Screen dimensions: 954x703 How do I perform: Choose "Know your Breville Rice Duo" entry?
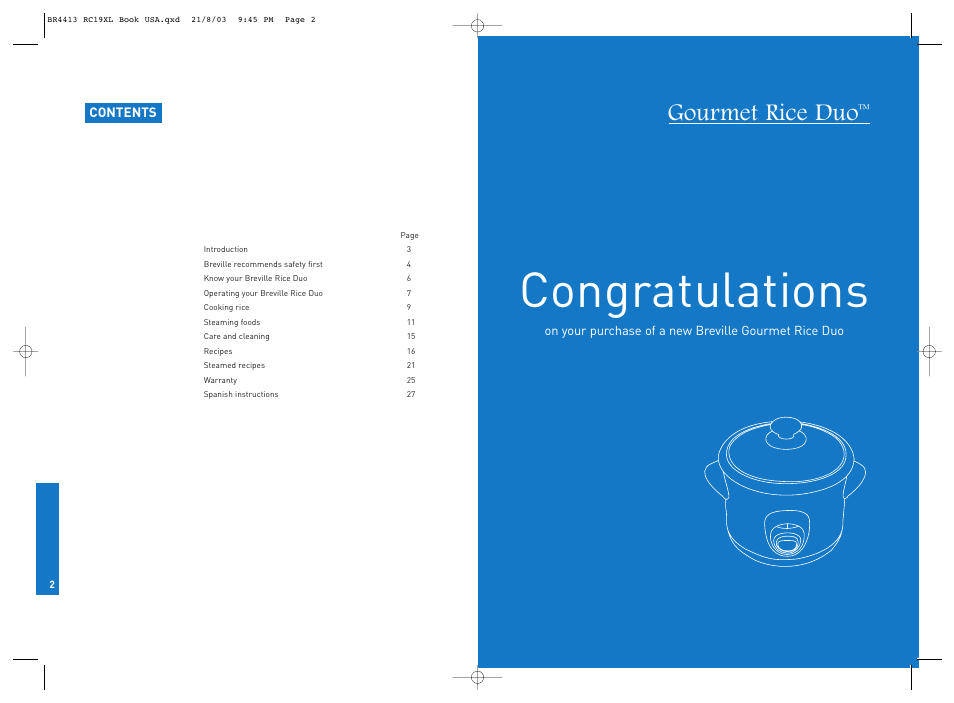click(x=255, y=279)
